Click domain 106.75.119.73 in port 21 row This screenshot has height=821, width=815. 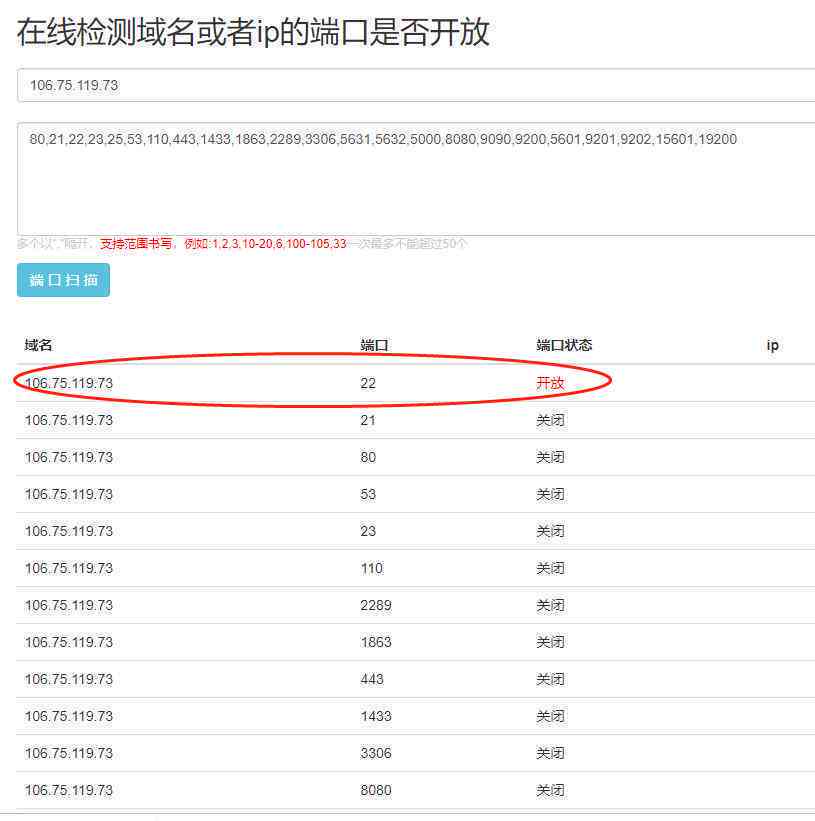pos(69,420)
